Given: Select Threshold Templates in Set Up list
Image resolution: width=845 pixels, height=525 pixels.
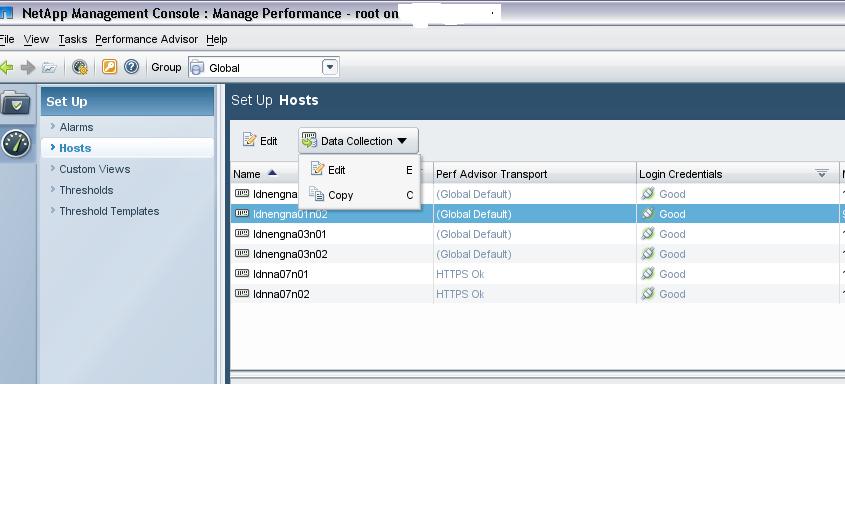Looking at the screenshot, I should [x=109, y=211].
